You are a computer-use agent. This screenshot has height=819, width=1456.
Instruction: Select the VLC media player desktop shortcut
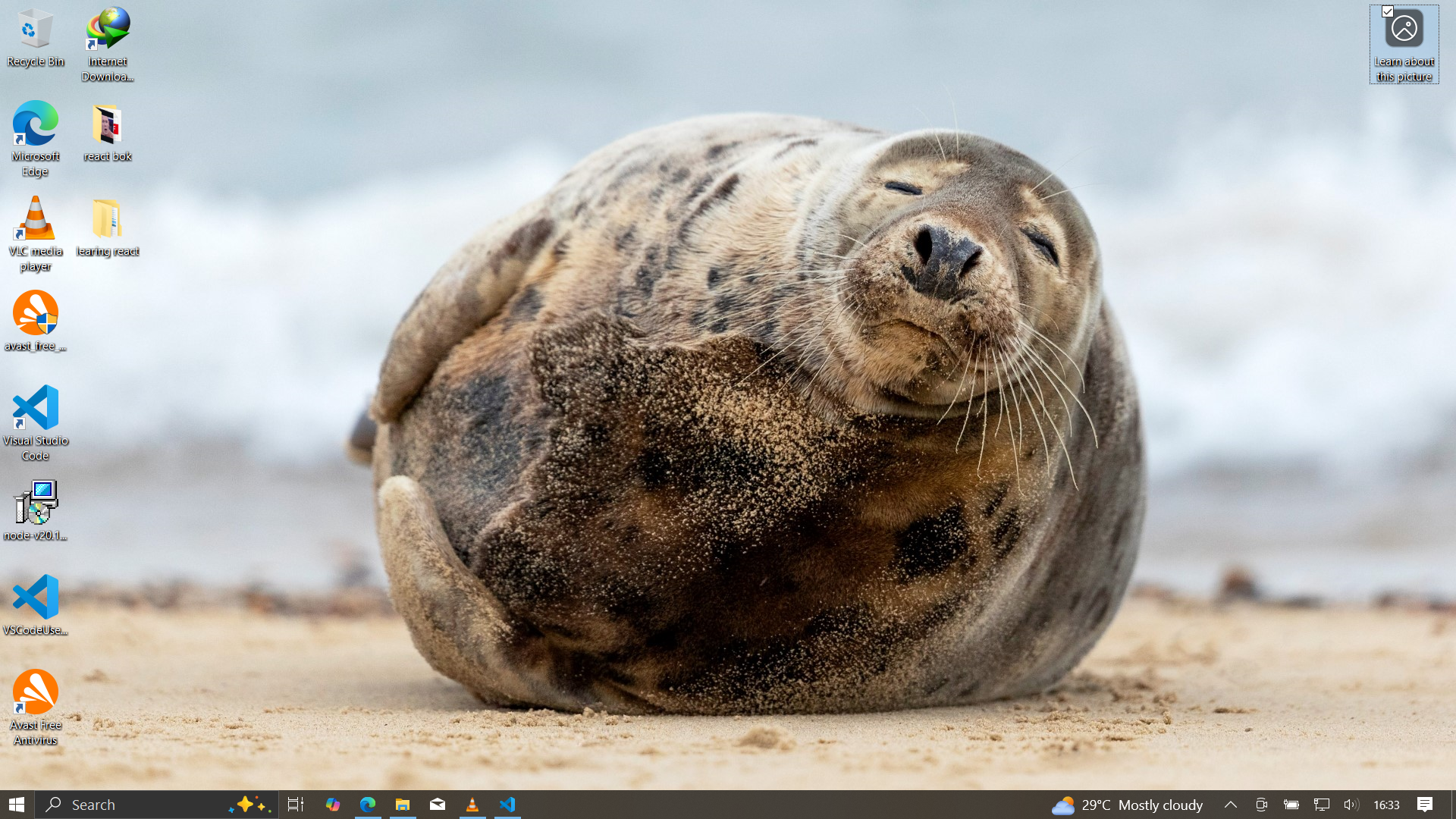click(35, 220)
